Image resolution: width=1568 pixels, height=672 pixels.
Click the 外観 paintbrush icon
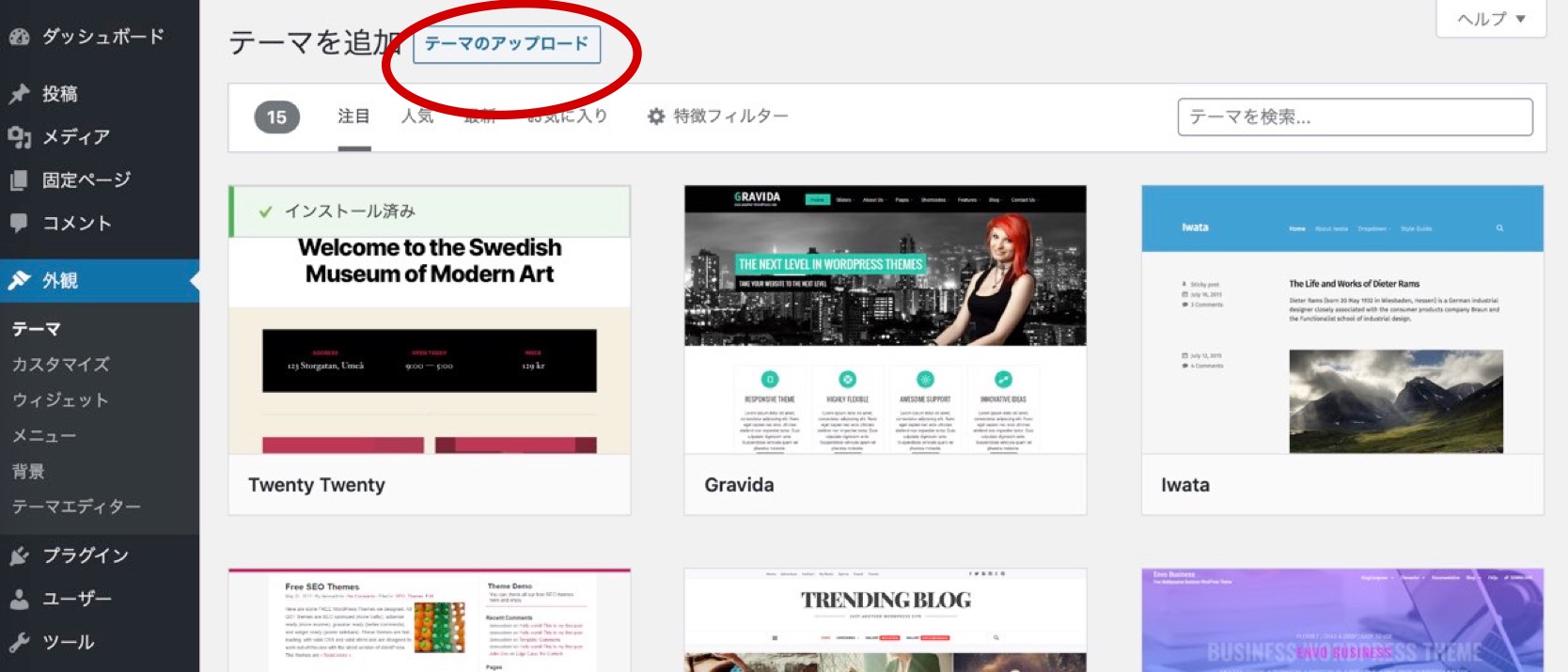click(x=19, y=281)
